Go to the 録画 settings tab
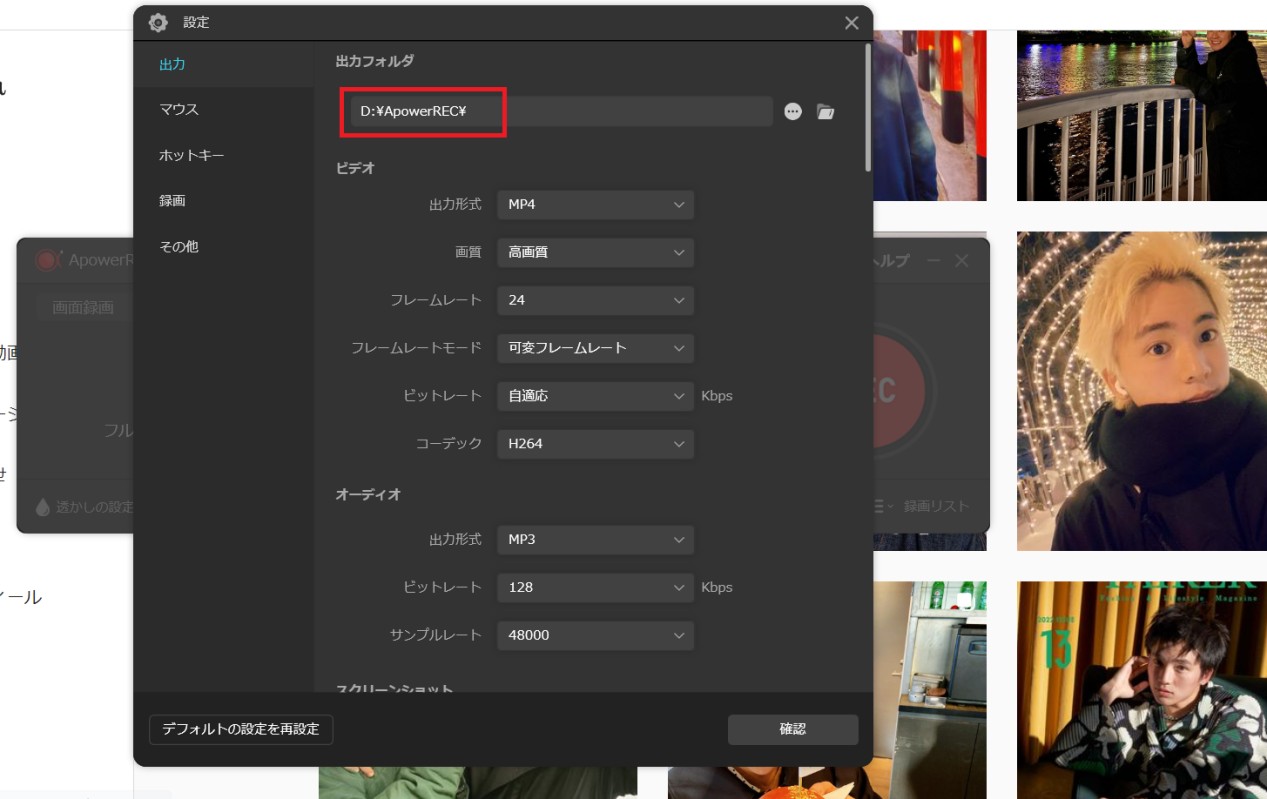 pyautogui.click(x=224, y=201)
